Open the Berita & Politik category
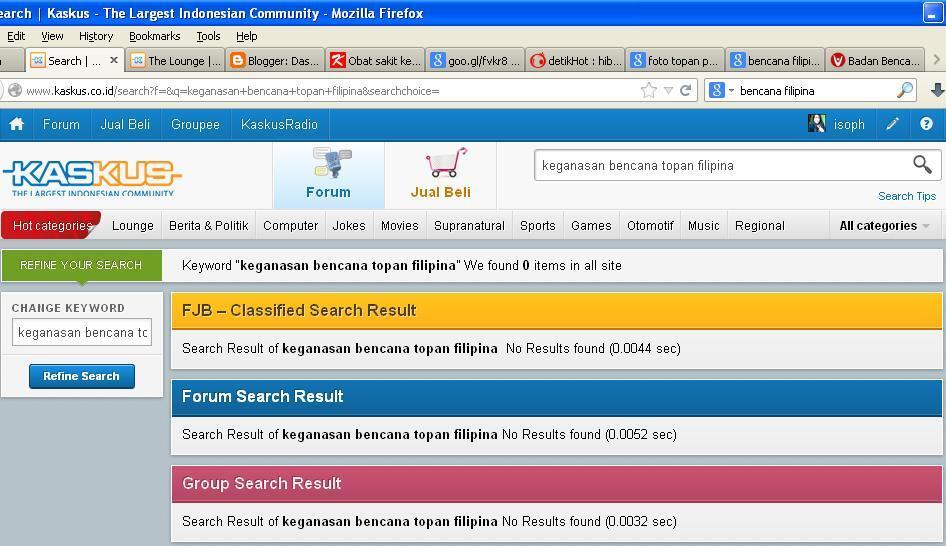Screen dimensions: 946x546 (209, 226)
